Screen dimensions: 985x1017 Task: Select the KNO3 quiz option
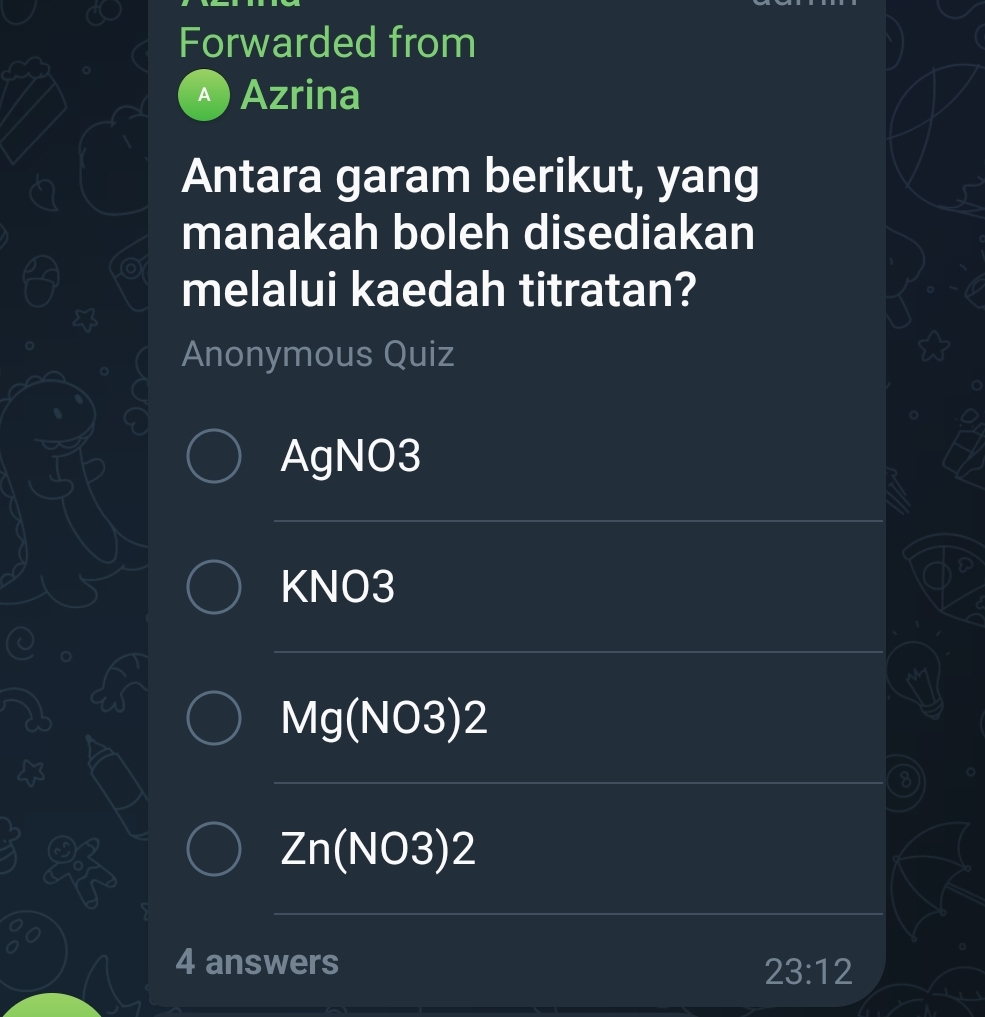point(338,587)
